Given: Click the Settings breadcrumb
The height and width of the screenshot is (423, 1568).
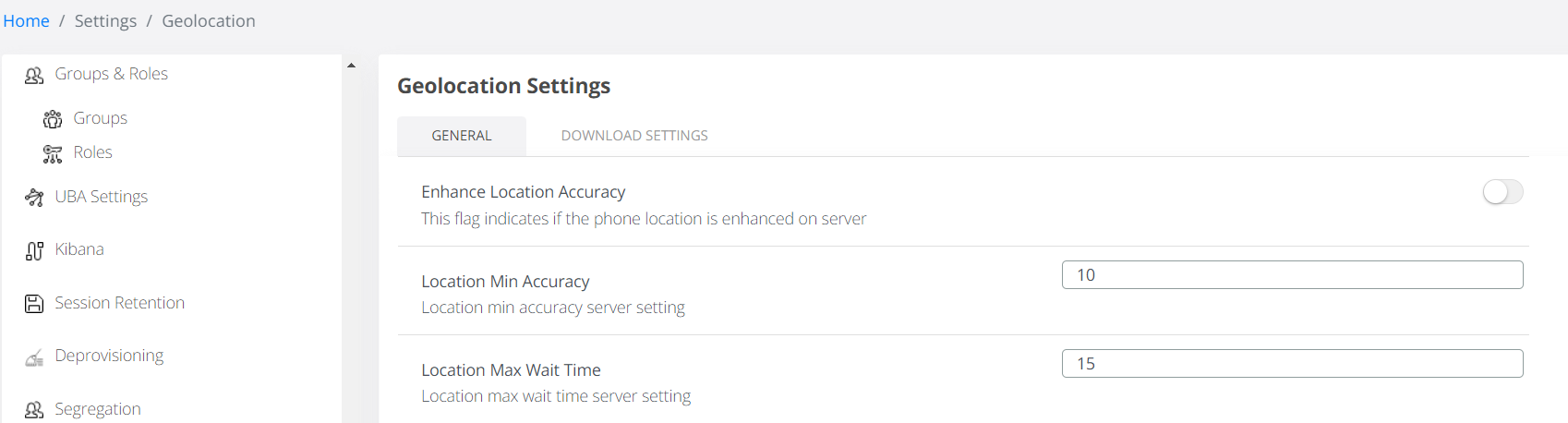Looking at the screenshot, I should click(105, 21).
